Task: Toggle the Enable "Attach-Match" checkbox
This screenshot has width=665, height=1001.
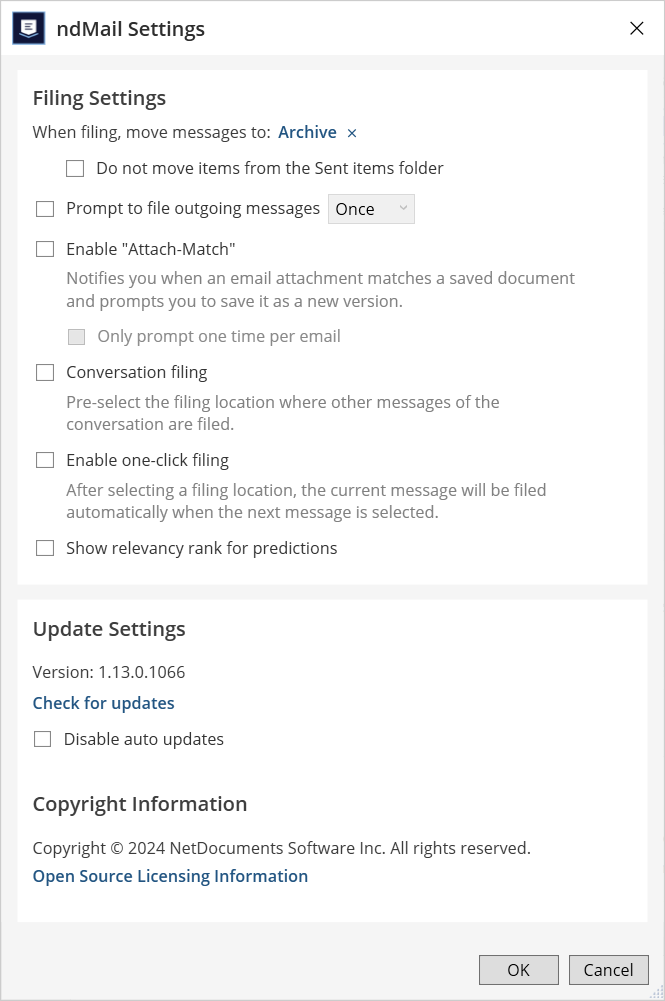Action: tap(45, 249)
